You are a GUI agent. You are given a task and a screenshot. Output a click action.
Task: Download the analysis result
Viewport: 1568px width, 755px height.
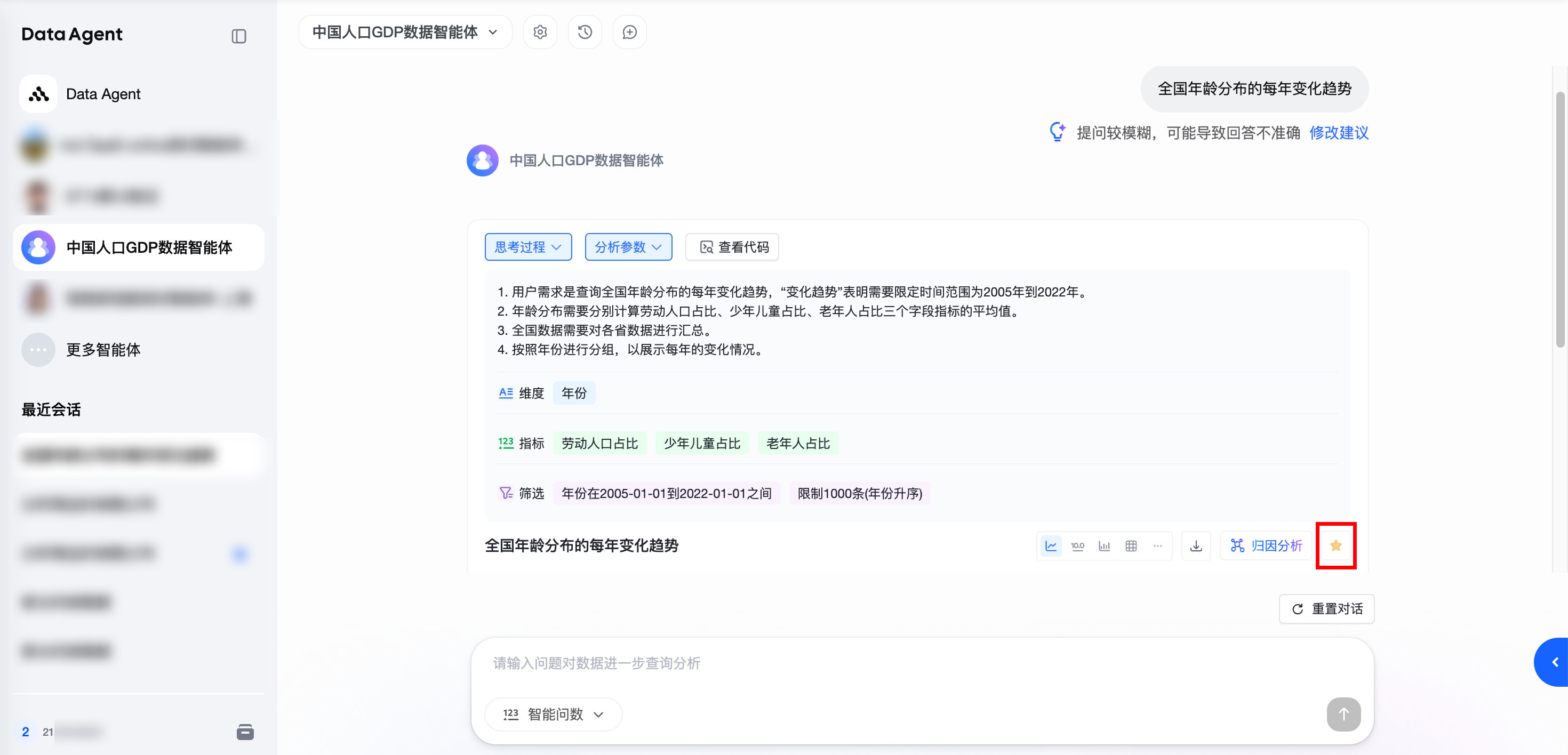click(1196, 545)
